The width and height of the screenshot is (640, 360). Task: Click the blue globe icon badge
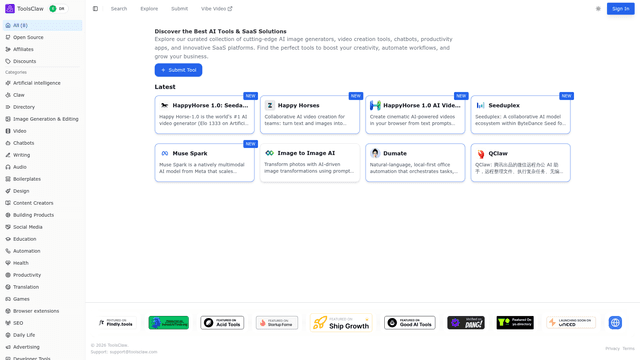pos(615,323)
